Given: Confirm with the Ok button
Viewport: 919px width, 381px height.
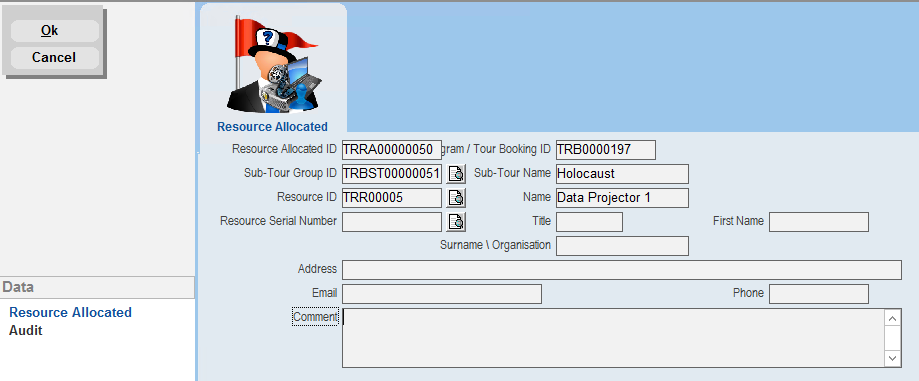Looking at the screenshot, I should (x=55, y=30).
